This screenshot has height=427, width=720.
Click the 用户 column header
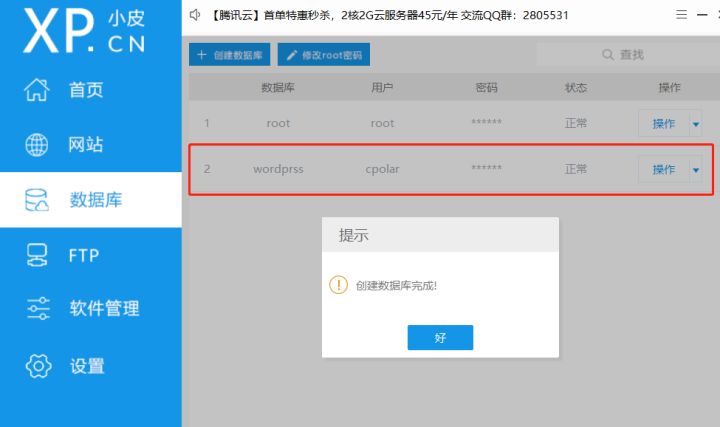[382, 87]
